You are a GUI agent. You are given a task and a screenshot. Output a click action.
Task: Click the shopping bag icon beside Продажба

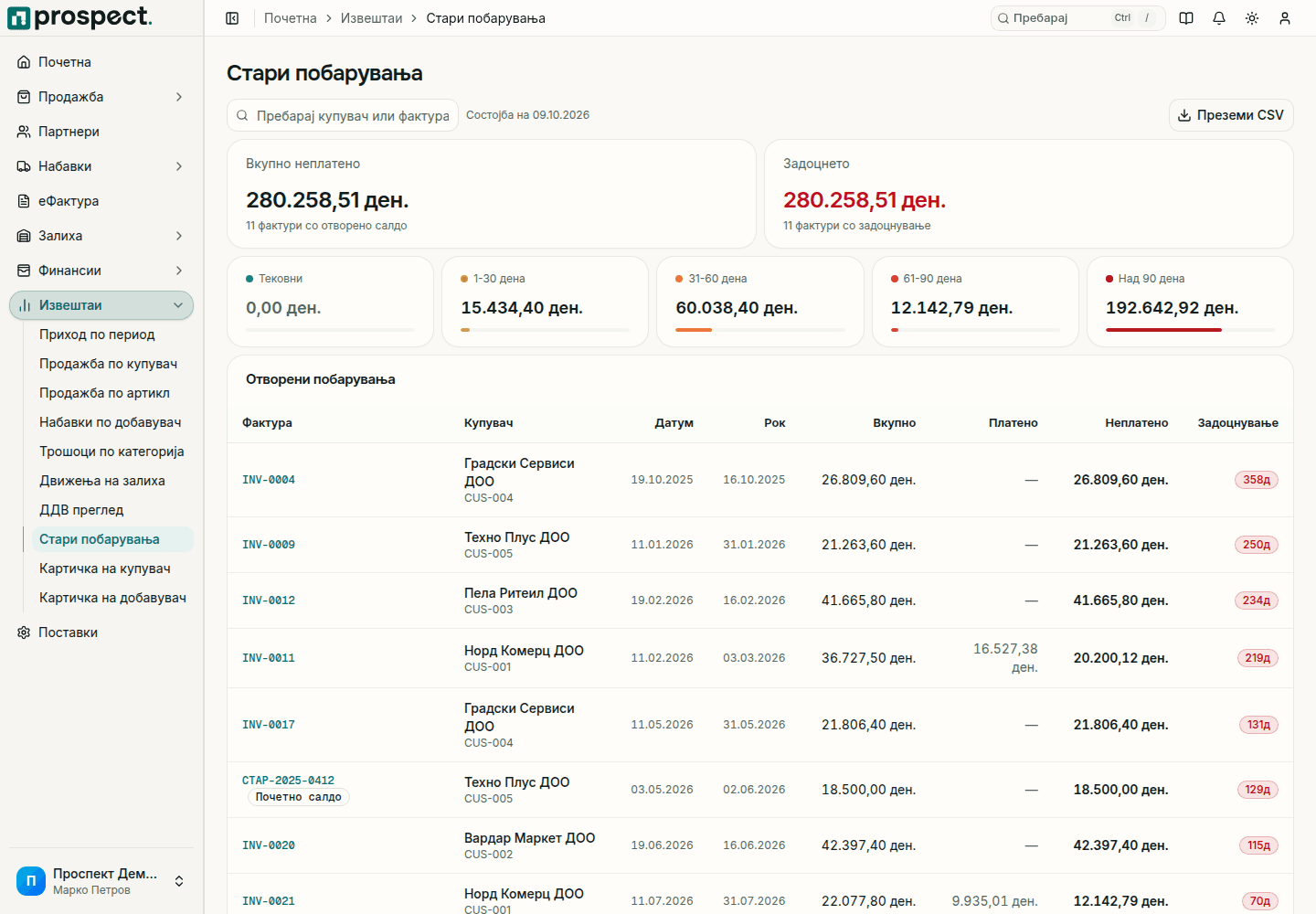24,97
